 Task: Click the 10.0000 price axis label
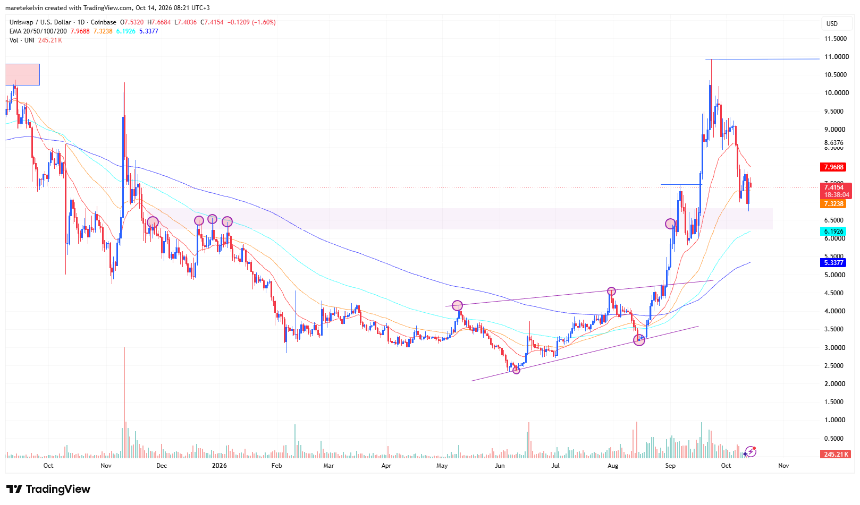coord(835,93)
